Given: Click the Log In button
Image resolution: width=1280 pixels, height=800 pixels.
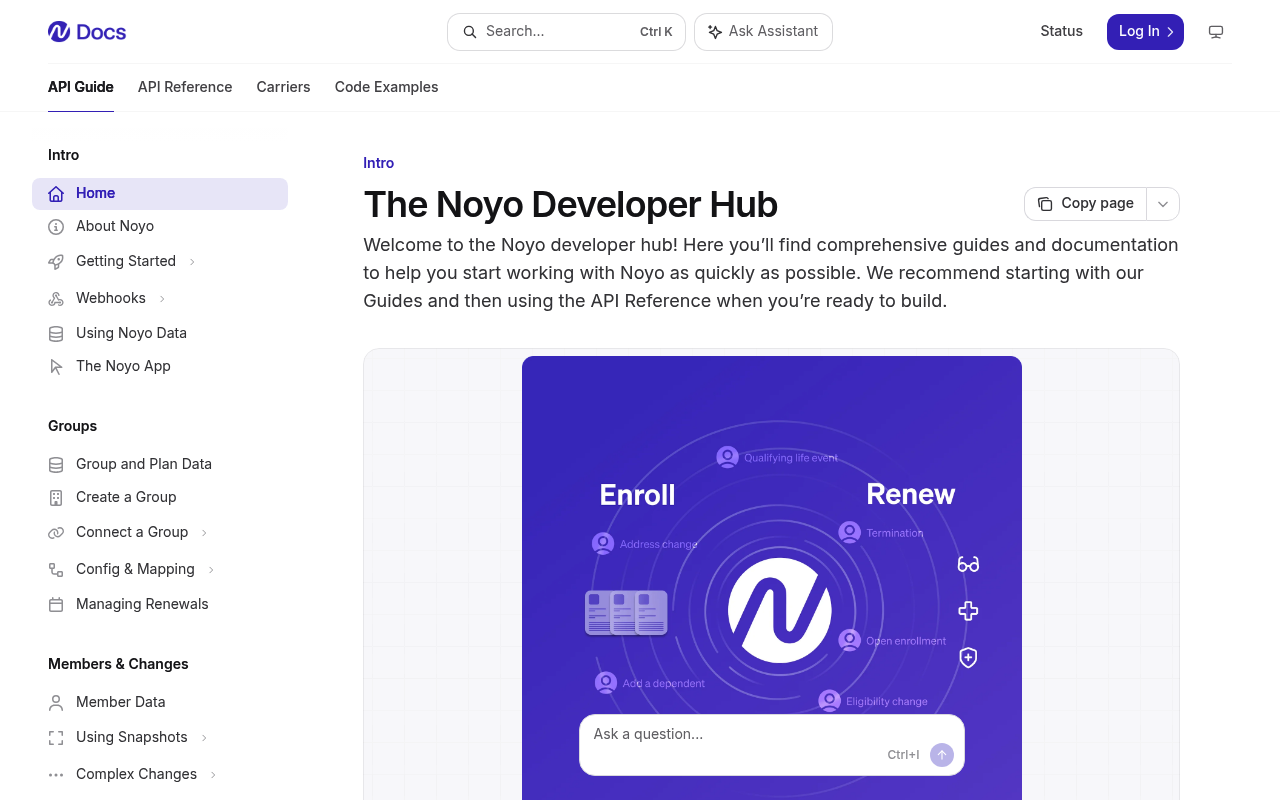Looking at the screenshot, I should pos(1145,32).
